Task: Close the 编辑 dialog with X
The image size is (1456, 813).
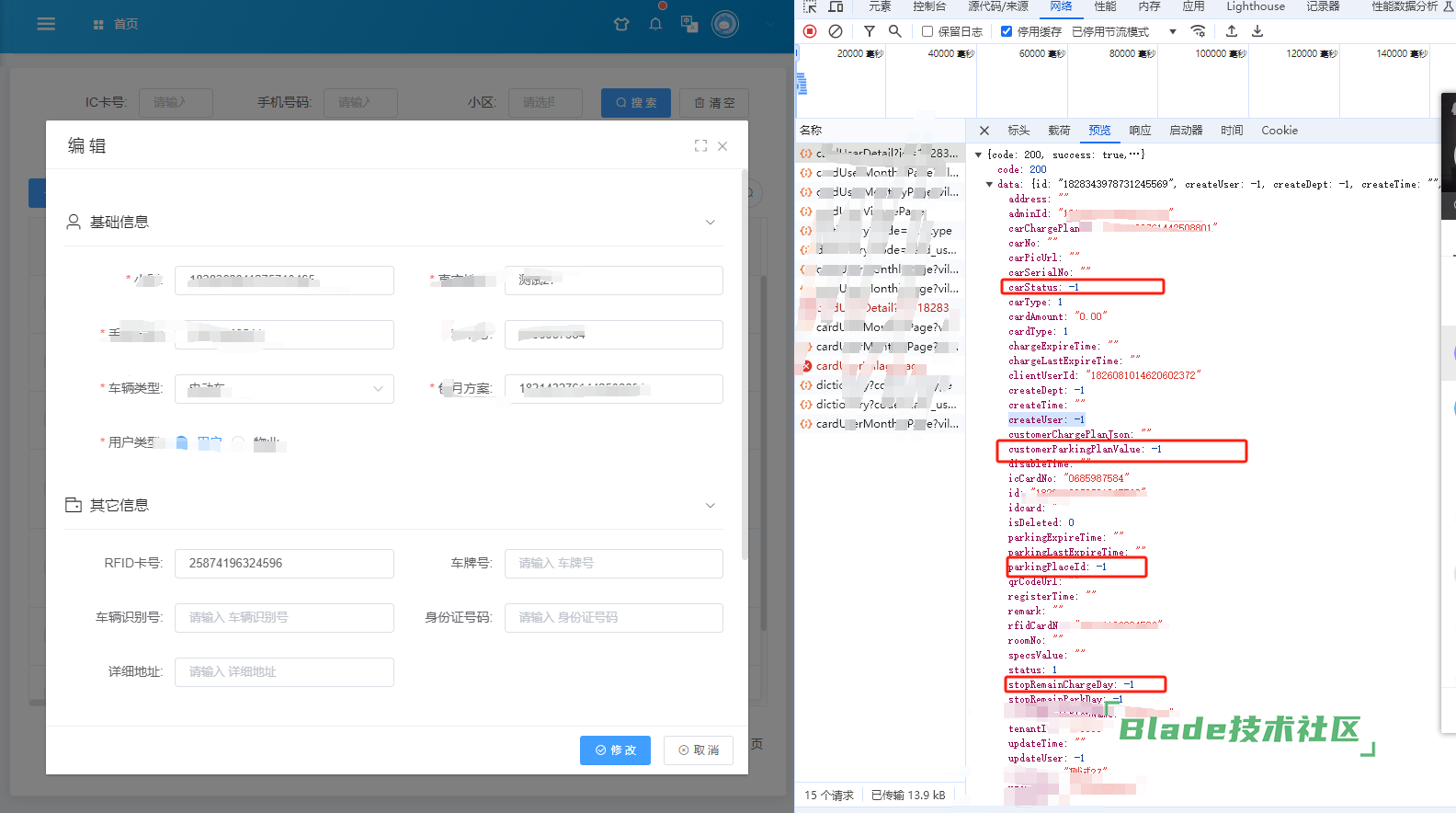Action: click(722, 145)
